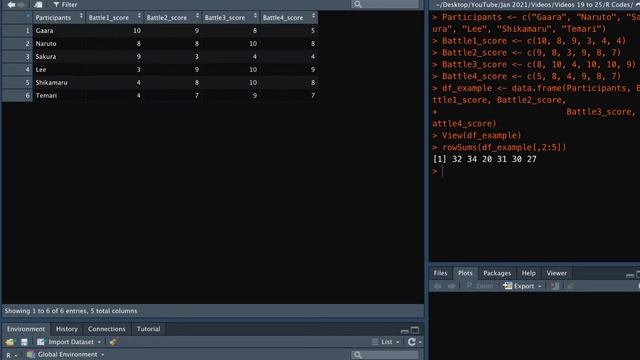Switch to the Viewer tab

[556, 273]
